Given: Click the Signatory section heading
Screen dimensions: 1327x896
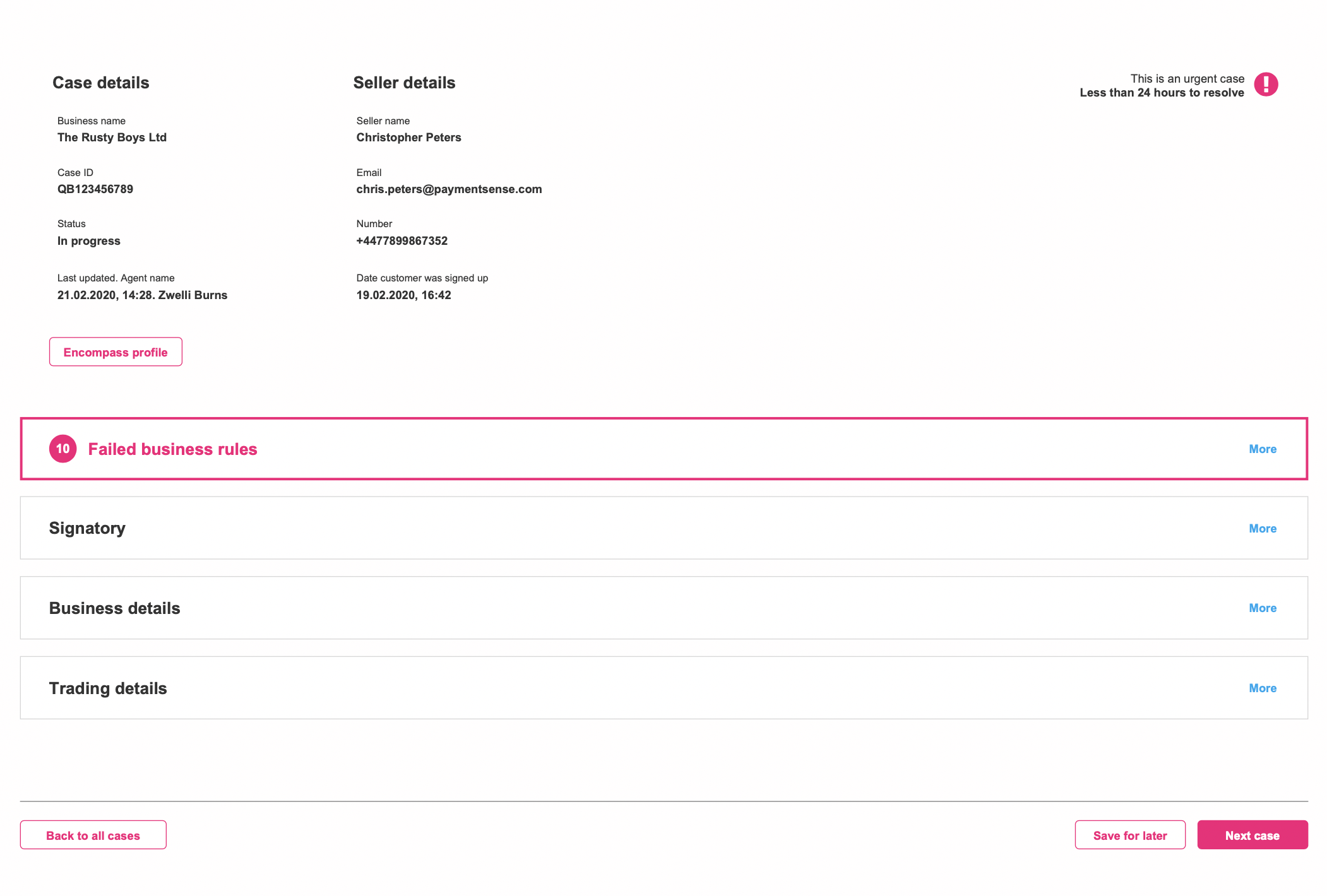Looking at the screenshot, I should click(87, 528).
